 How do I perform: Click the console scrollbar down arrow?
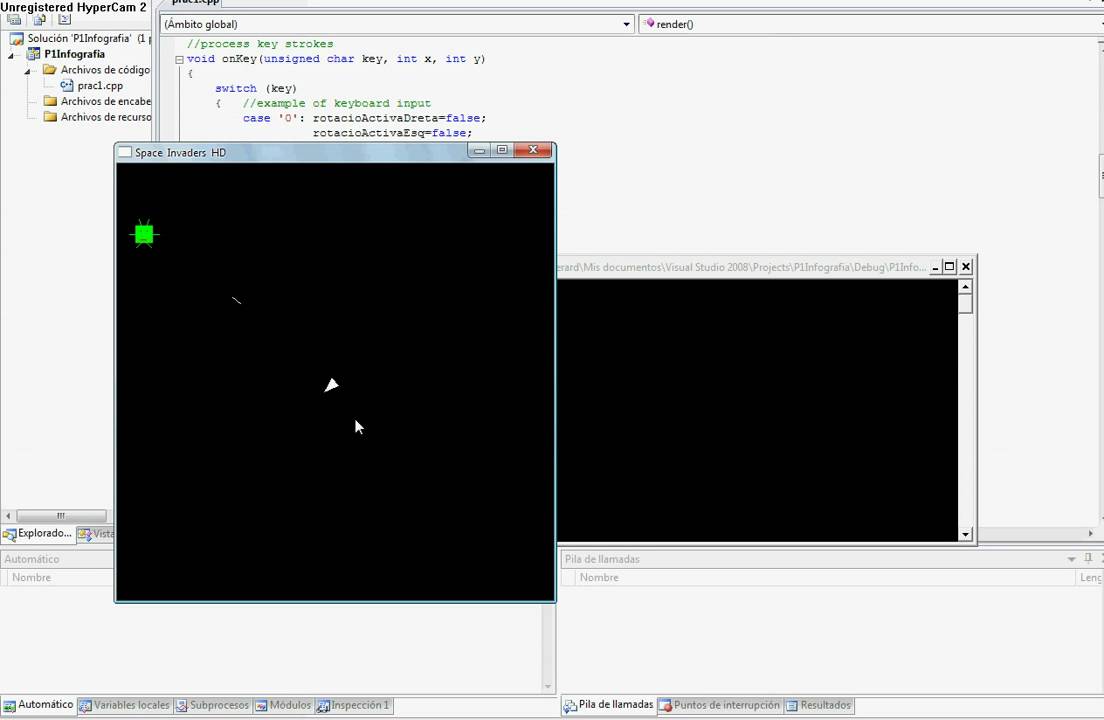[x=965, y=535]
